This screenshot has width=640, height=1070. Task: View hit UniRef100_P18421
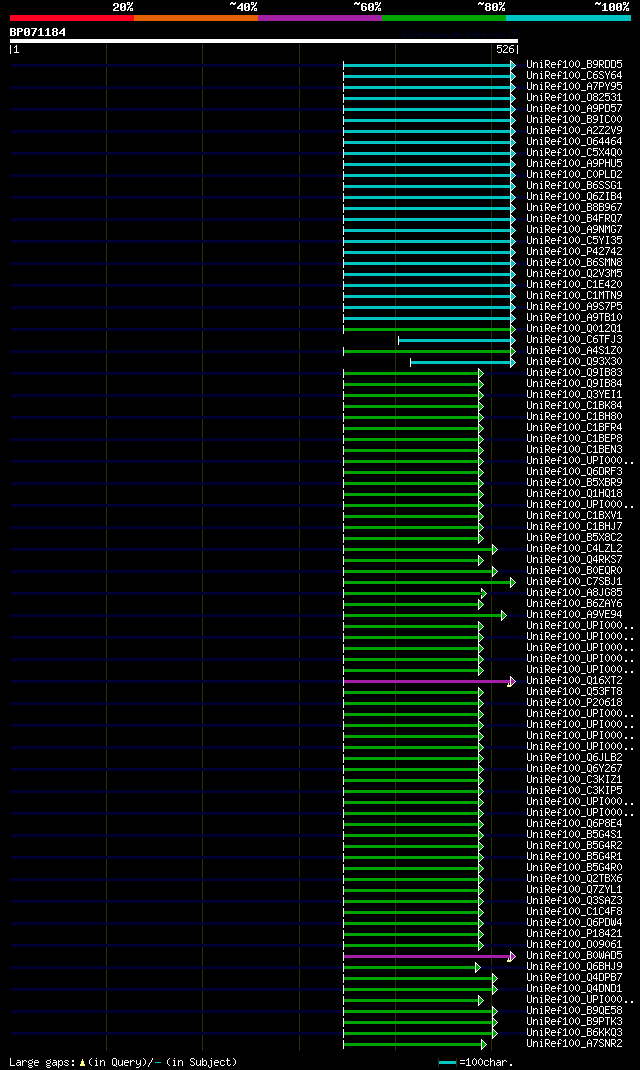[x=574, y=934]
